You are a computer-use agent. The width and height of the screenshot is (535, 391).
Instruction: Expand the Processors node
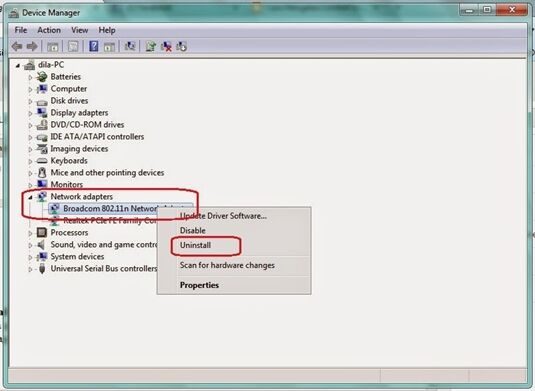[30, 233]
